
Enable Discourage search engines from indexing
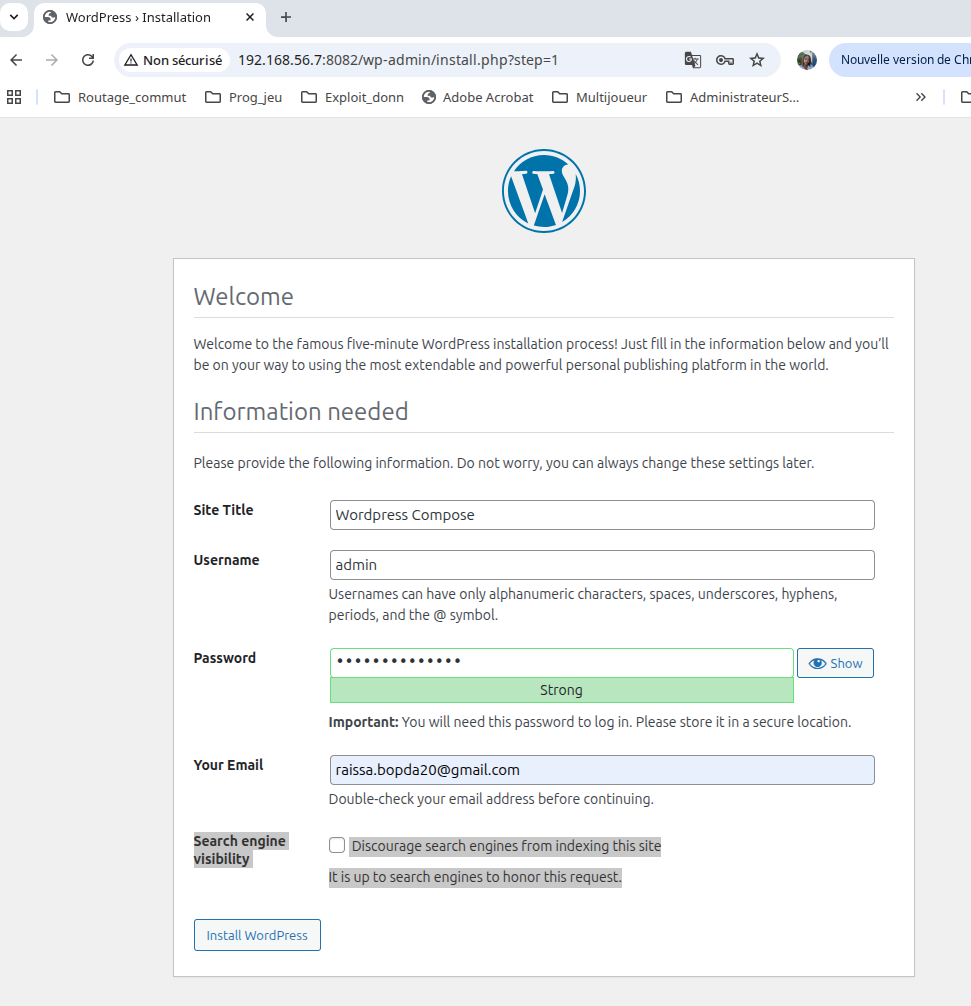click(x=336, y=845)
